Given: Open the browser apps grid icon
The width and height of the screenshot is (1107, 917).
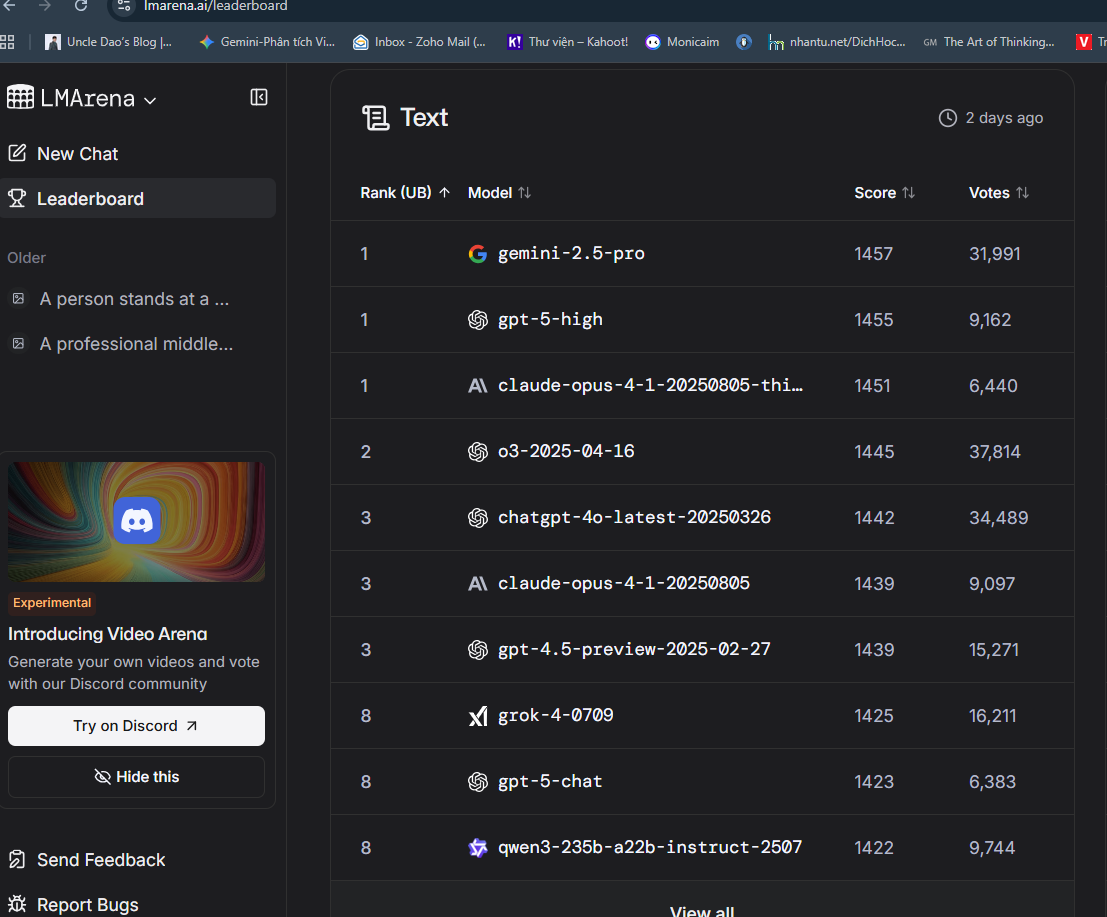Looking at the screenshot, I should pos(7,42).
